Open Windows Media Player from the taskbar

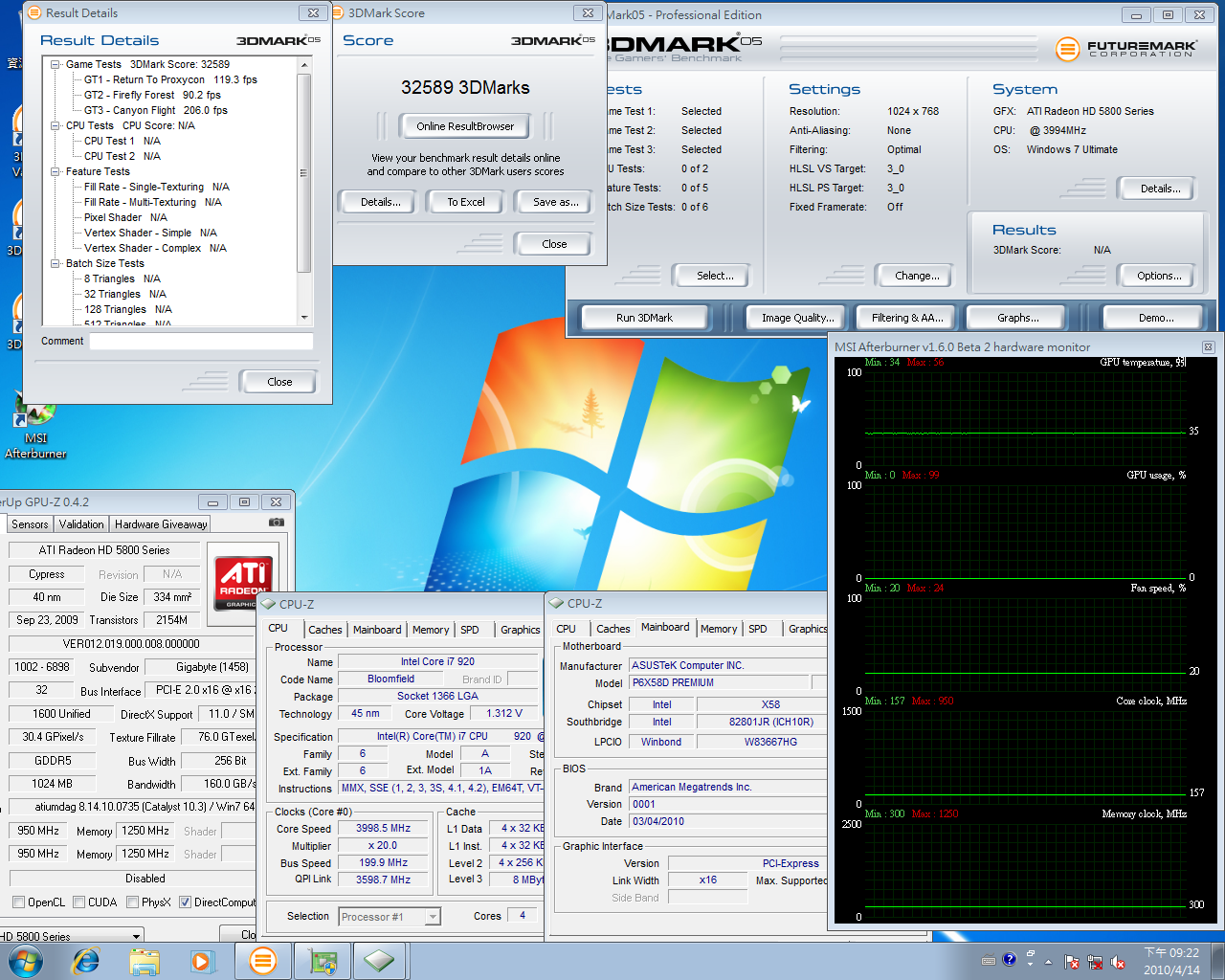click(202, 961)
